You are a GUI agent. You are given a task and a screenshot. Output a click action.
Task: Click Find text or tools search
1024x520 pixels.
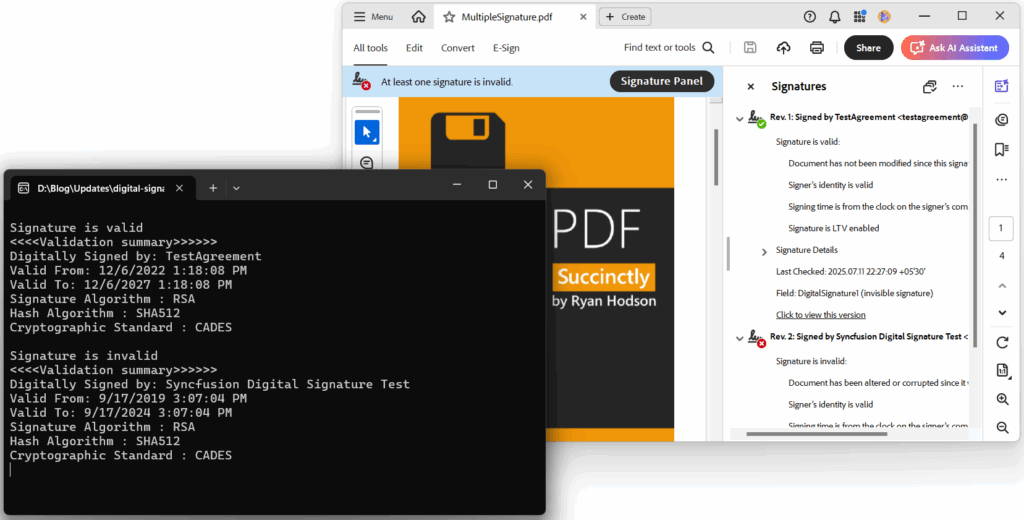click(669, 48)
